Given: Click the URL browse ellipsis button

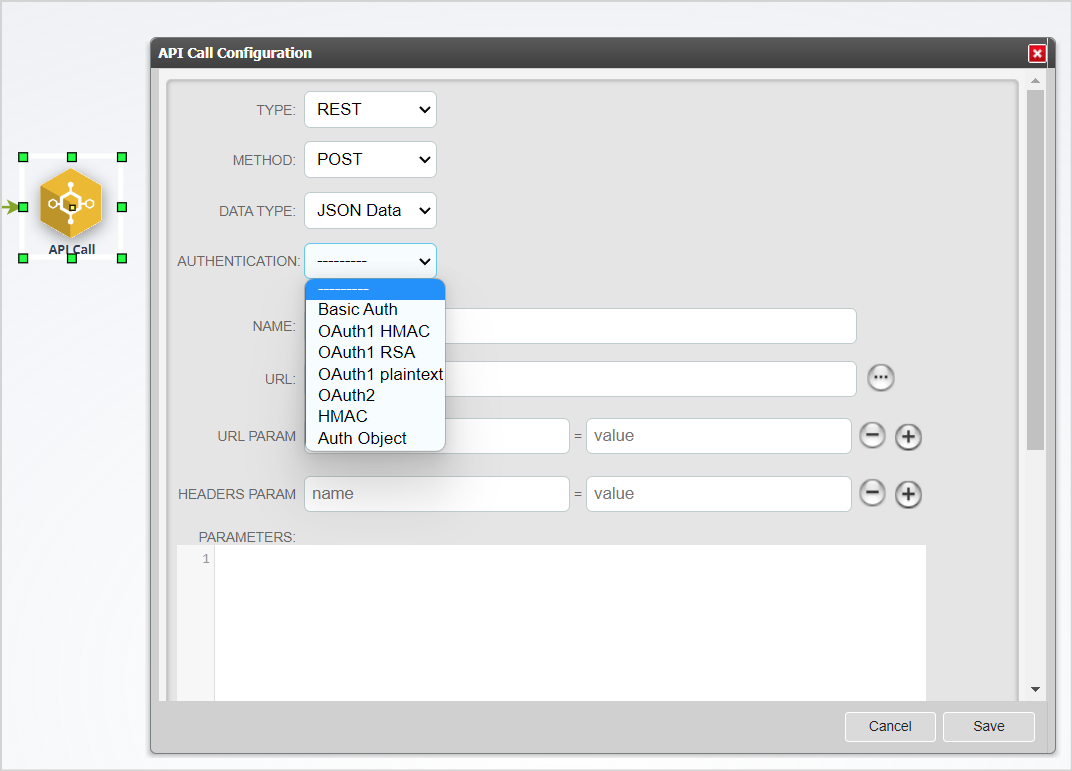Looking at the screenshot, I should coord(881,377).
